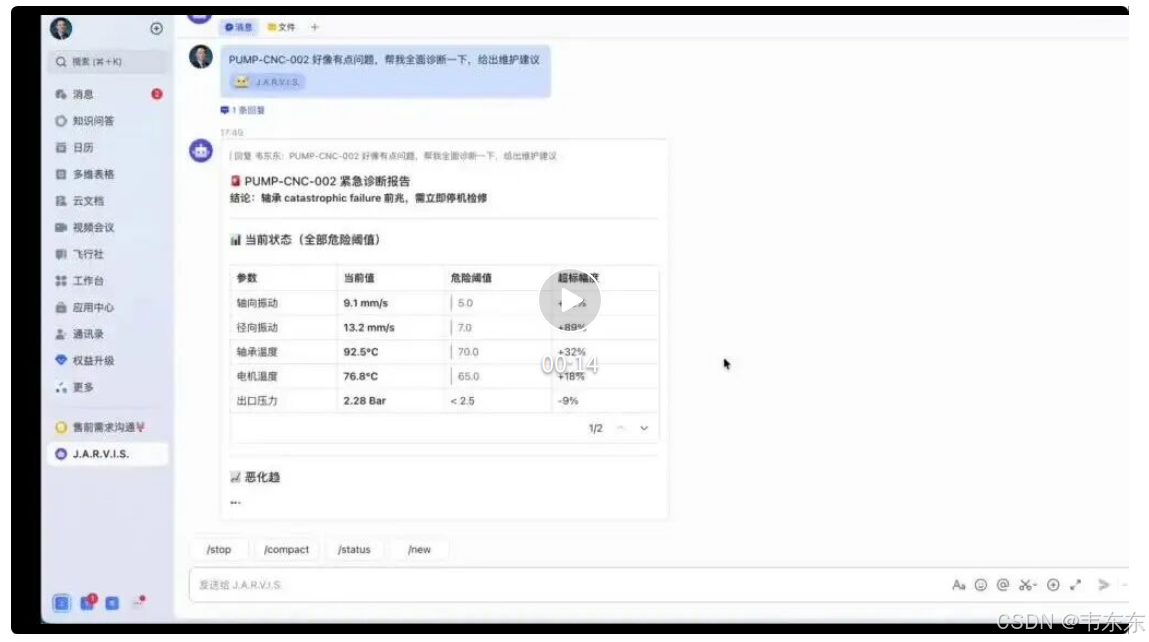Click the /new quick command button
The height and width of the screenshot is (642, 1149).
coord(420,550)
